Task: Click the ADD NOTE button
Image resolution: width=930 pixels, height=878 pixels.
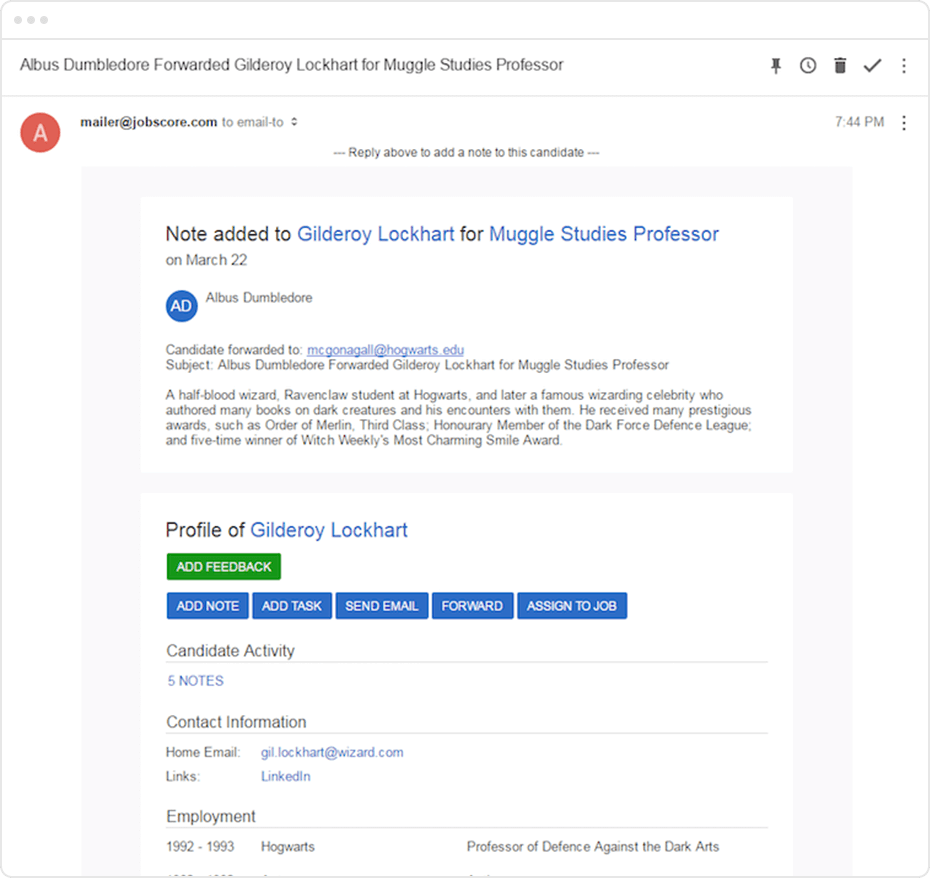Action: (208, 606)
